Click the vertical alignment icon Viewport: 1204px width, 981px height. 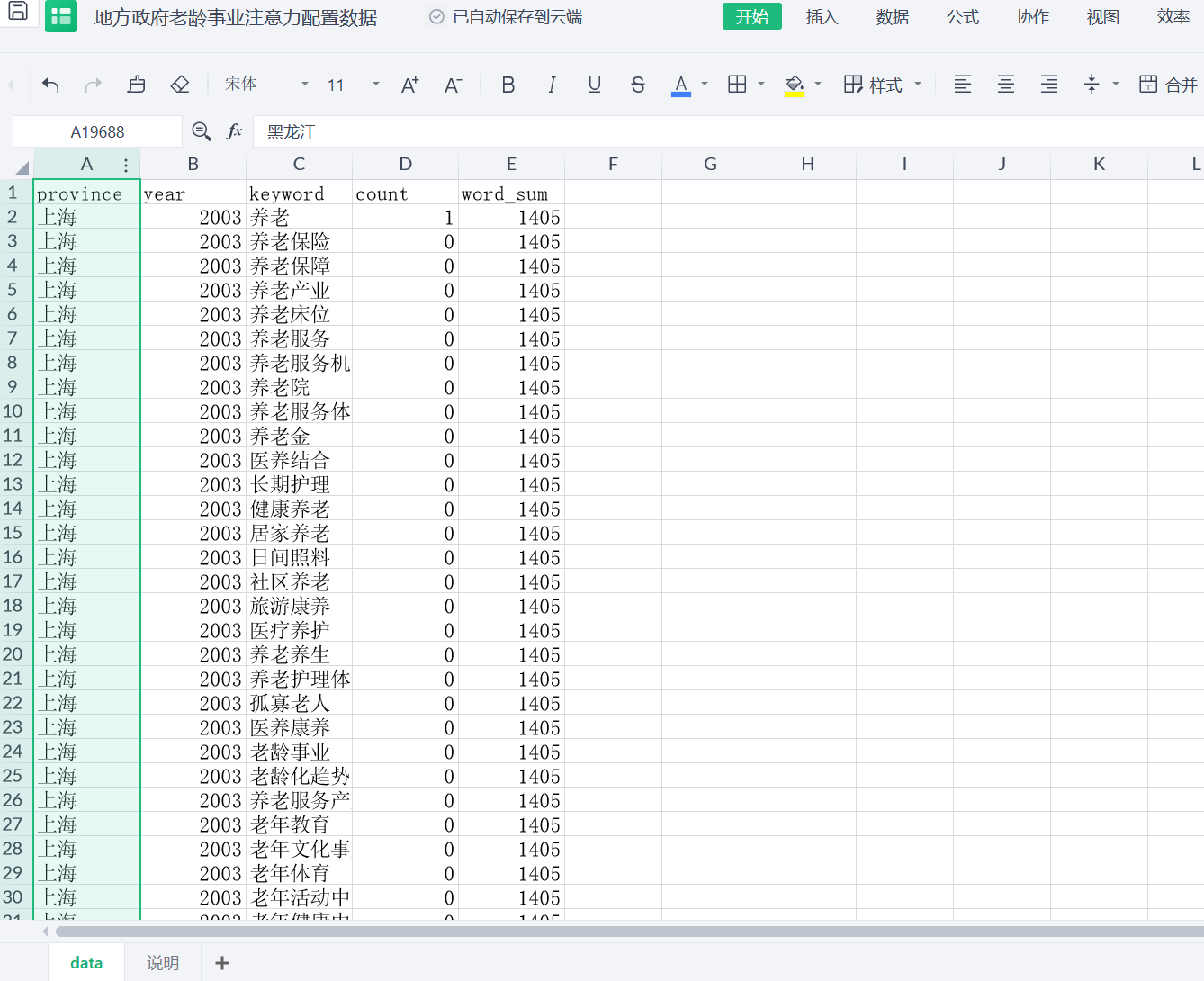pos(1092,85)
